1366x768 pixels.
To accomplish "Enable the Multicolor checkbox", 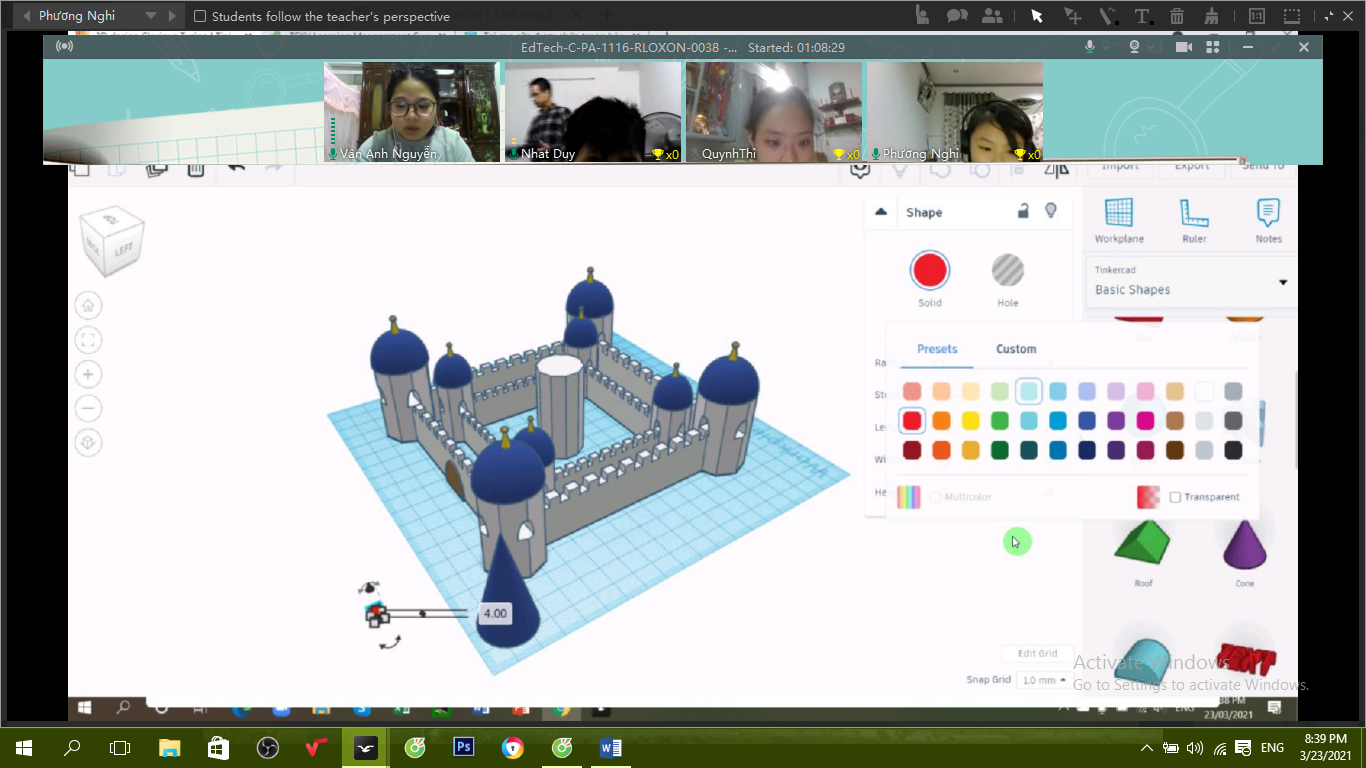I will click(935, 497).
